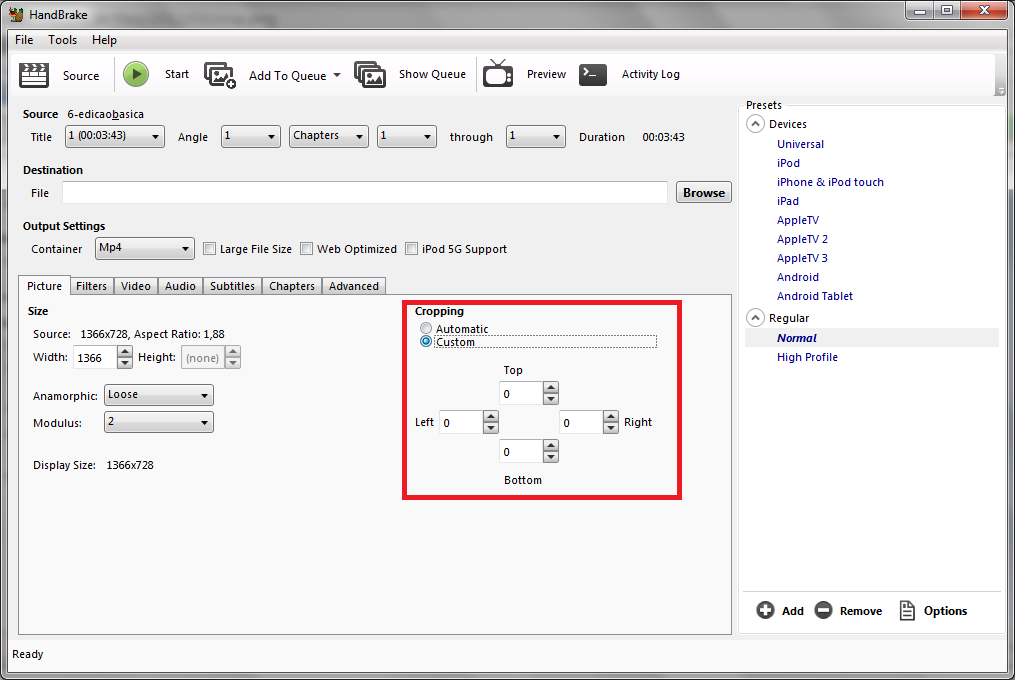Increase the Left crop value
Screen dimensions: 1015x680
(x=491, y=416)
